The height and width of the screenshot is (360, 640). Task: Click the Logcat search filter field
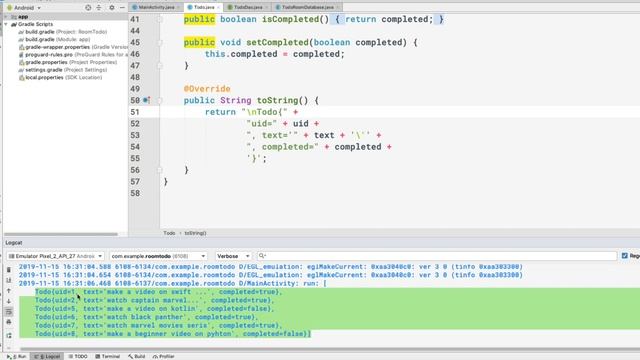[437, 256]
